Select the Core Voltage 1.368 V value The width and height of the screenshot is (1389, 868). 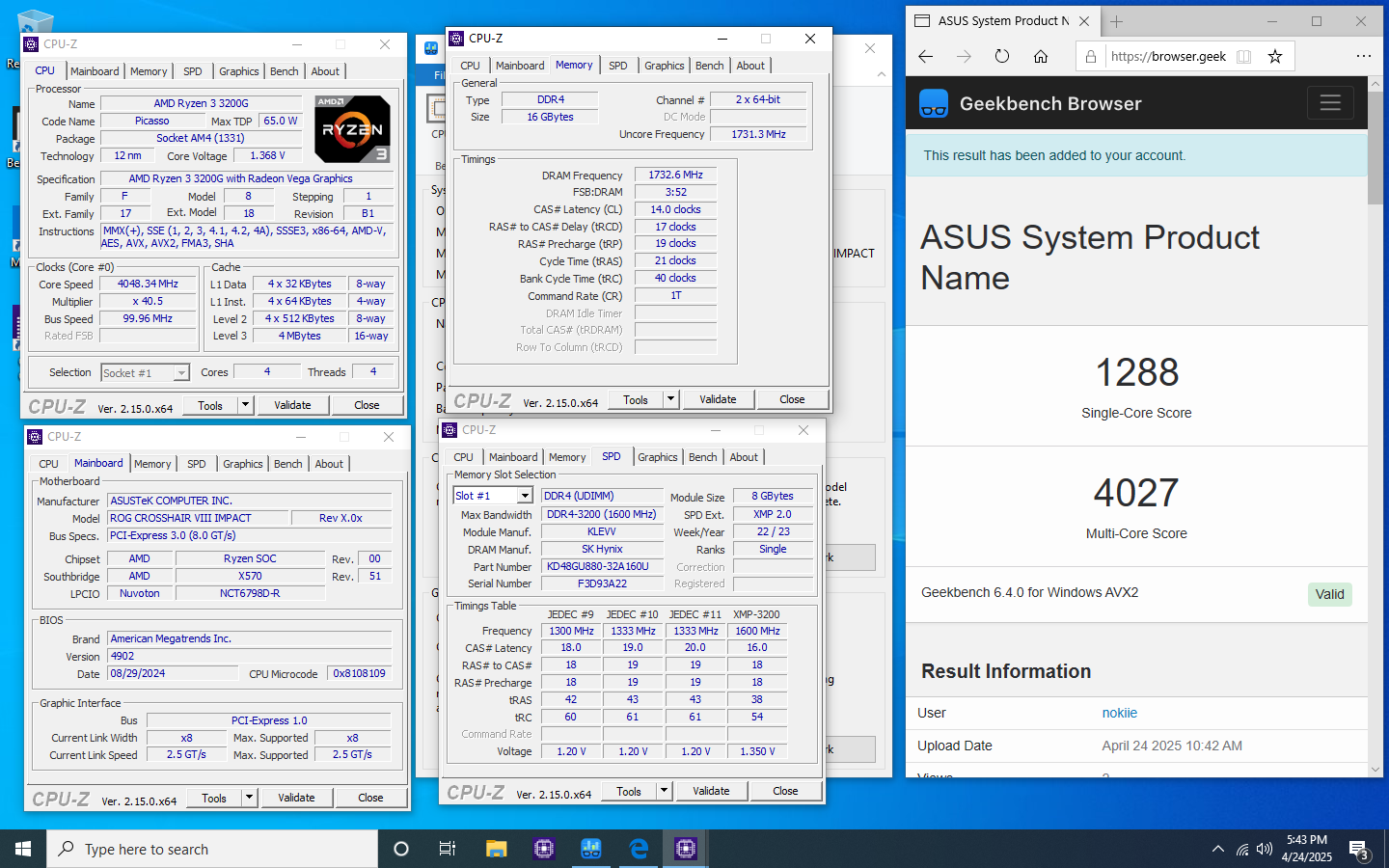(267, 155)
